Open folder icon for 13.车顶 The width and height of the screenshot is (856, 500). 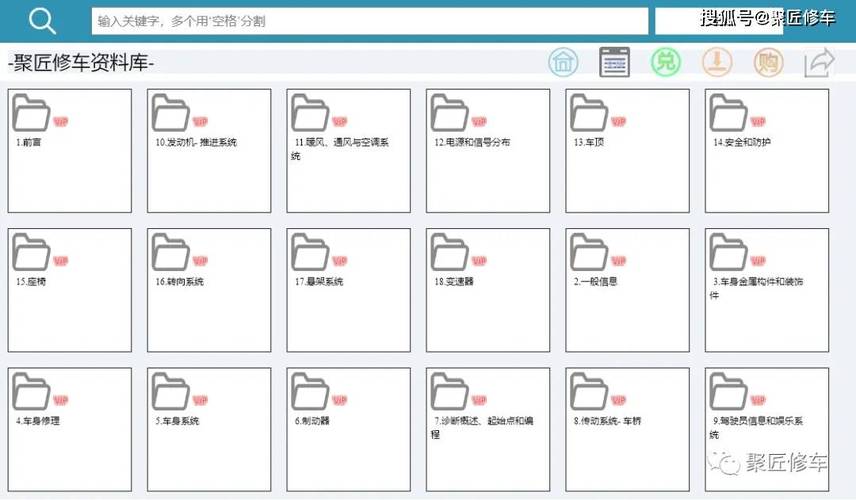tap(589, 112)
